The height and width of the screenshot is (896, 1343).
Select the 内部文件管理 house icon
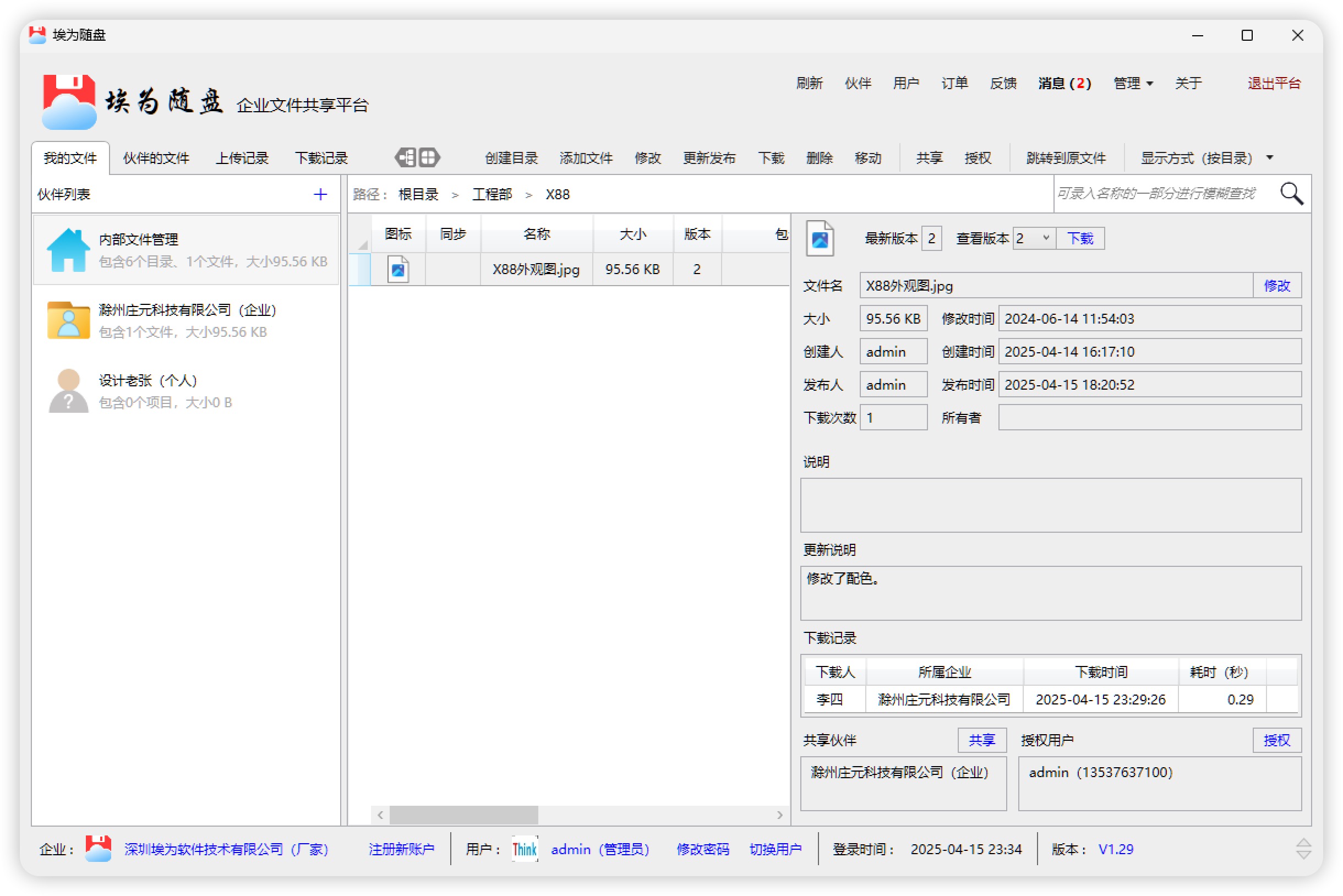pyautogui.click(x=68, y=250)
